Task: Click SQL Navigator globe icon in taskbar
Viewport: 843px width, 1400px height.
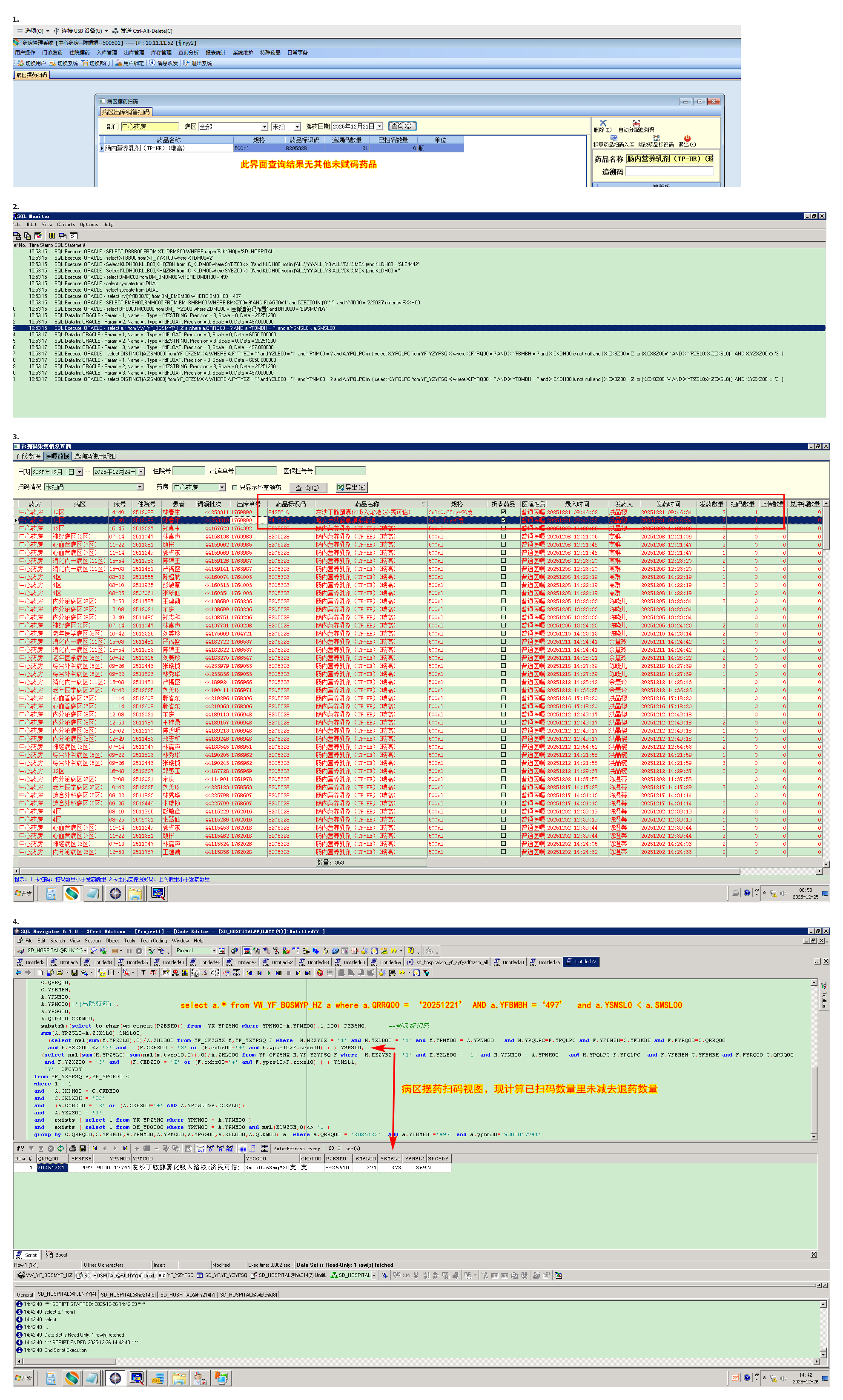Action: (x=115, y=1378)
